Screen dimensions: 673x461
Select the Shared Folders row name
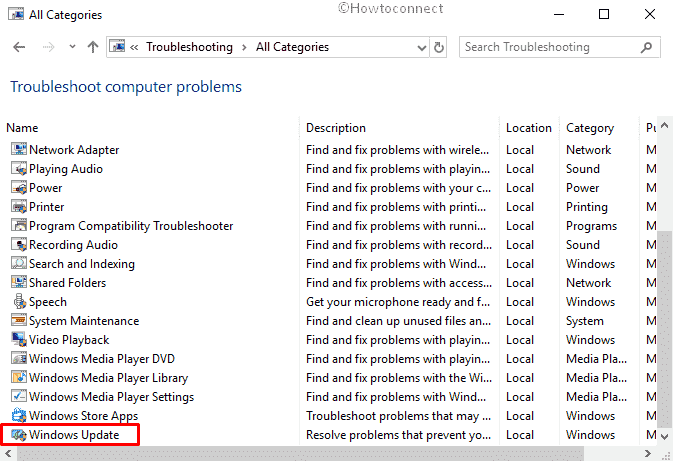[x=67, y=283]
